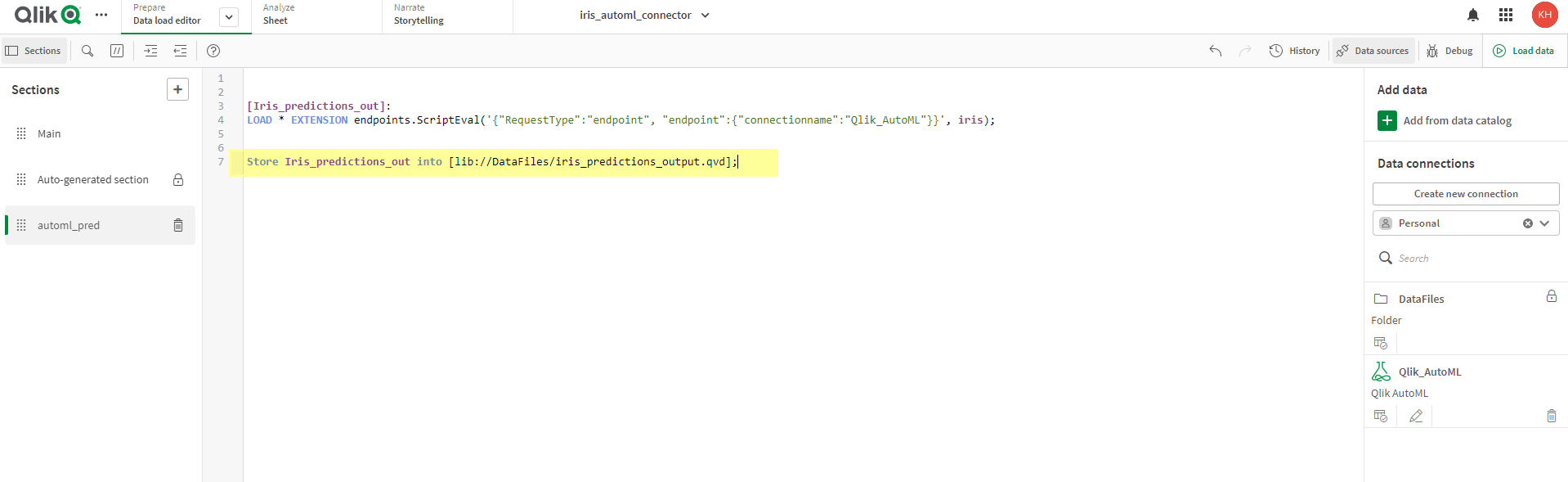The width and height of the screenshot is (1568, 482).
Task: Click line number 7 in the gutter
Action: tap(221, 161)
